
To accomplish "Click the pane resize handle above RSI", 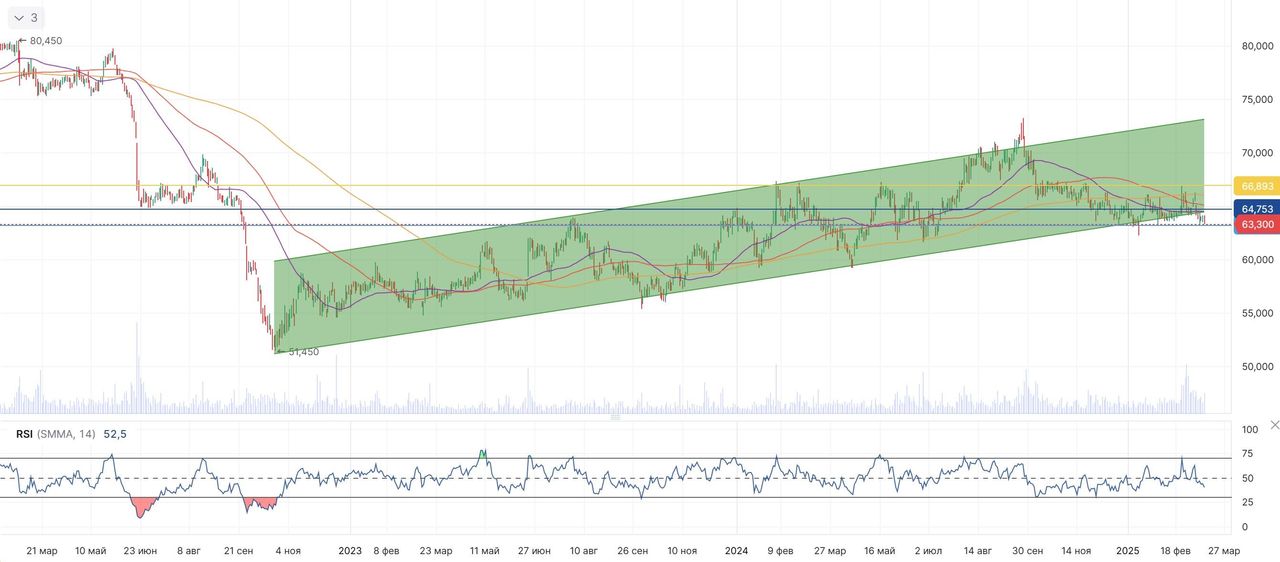I will point(615,417).
